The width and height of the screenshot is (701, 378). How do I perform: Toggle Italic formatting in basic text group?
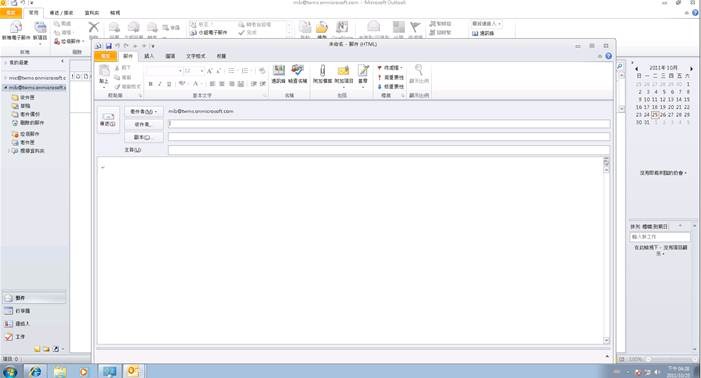160,84
